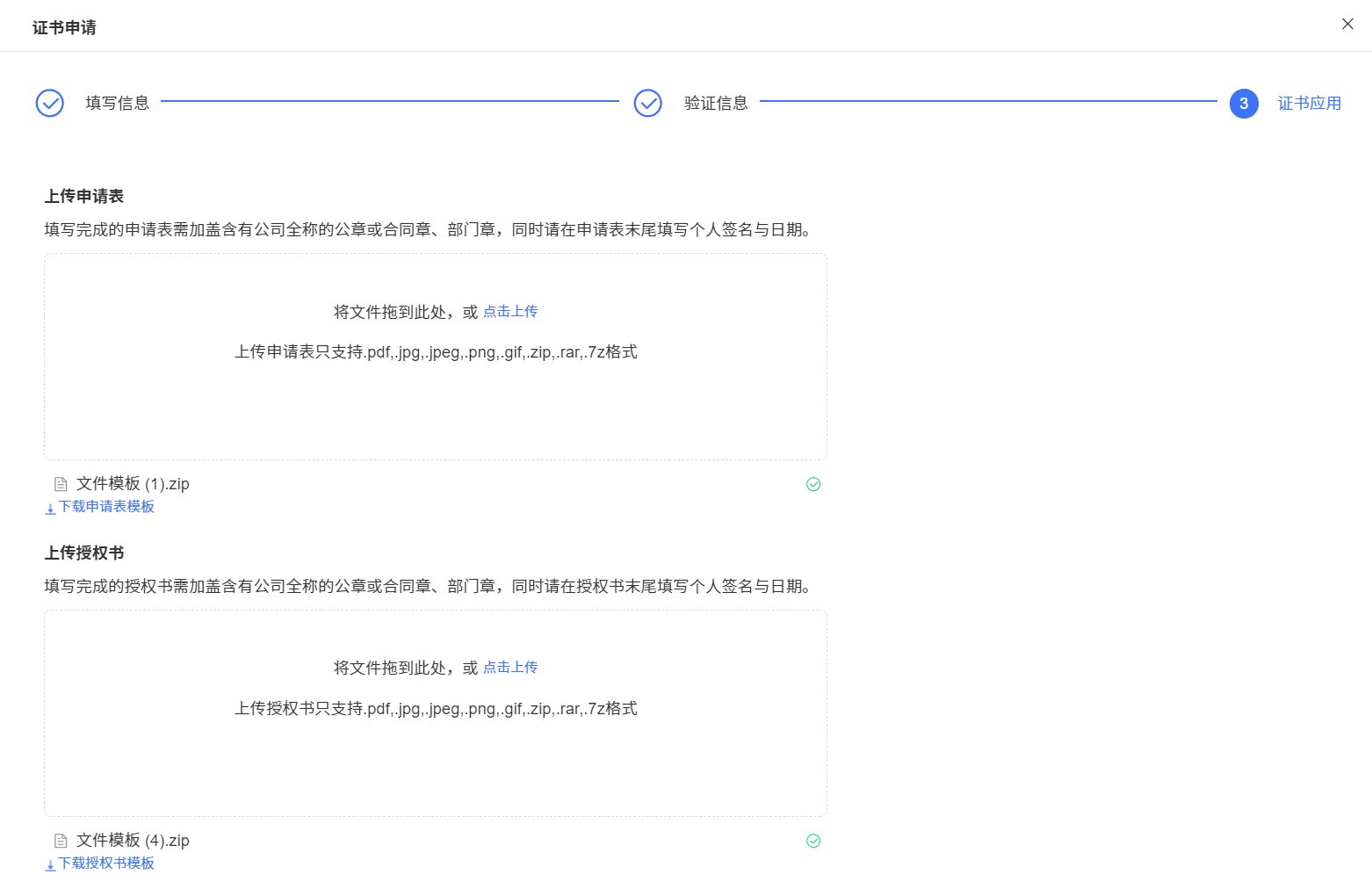1372x889 pixels.
Task: Click the 上传申请表 drag-and-drop upload zone
Action: pos(436,404)
